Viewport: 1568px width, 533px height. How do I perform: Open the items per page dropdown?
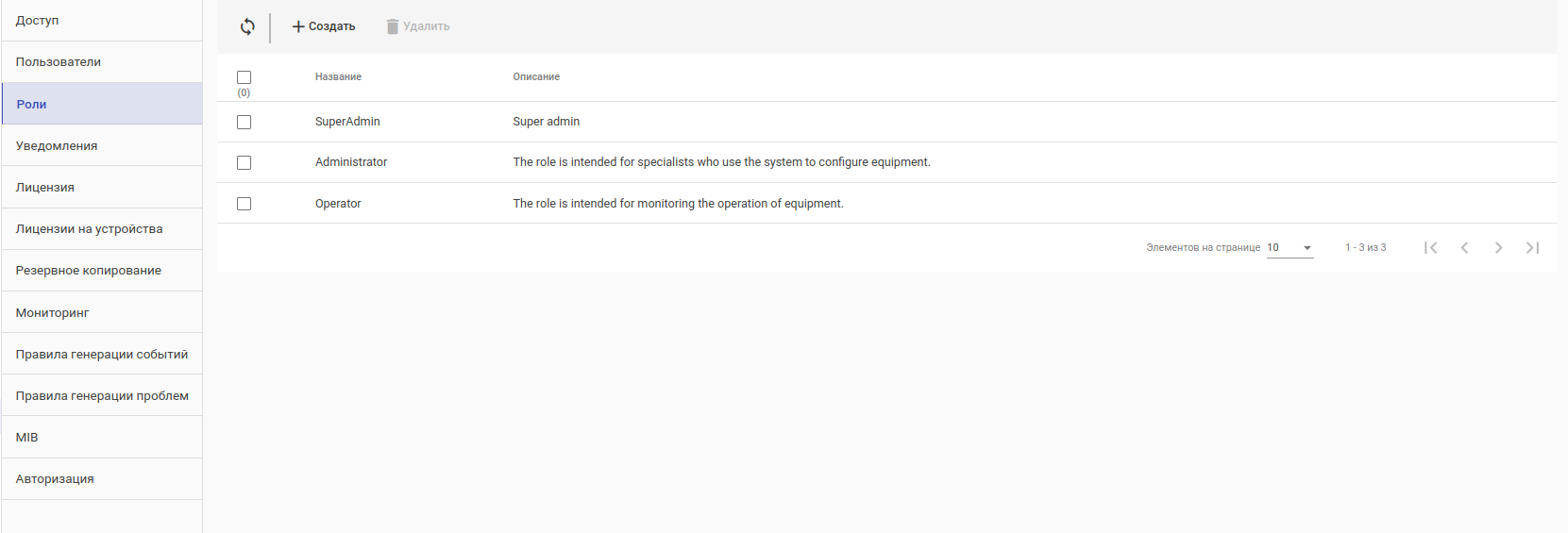click(1290, 247)
